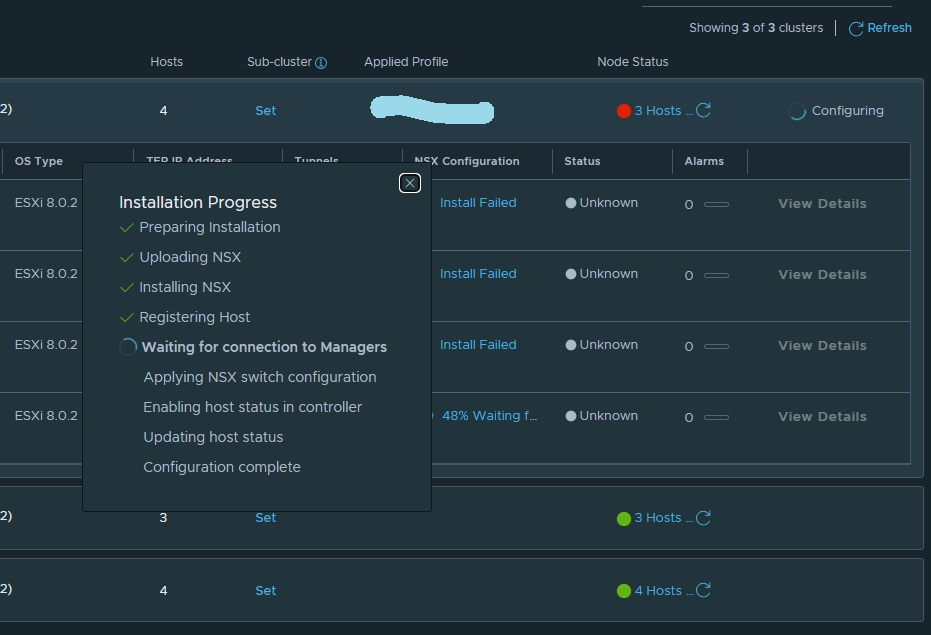Click the Configuring spinner status icon
Screen dimensions: 931x635
pyautogui.click(x=797, y=112)
